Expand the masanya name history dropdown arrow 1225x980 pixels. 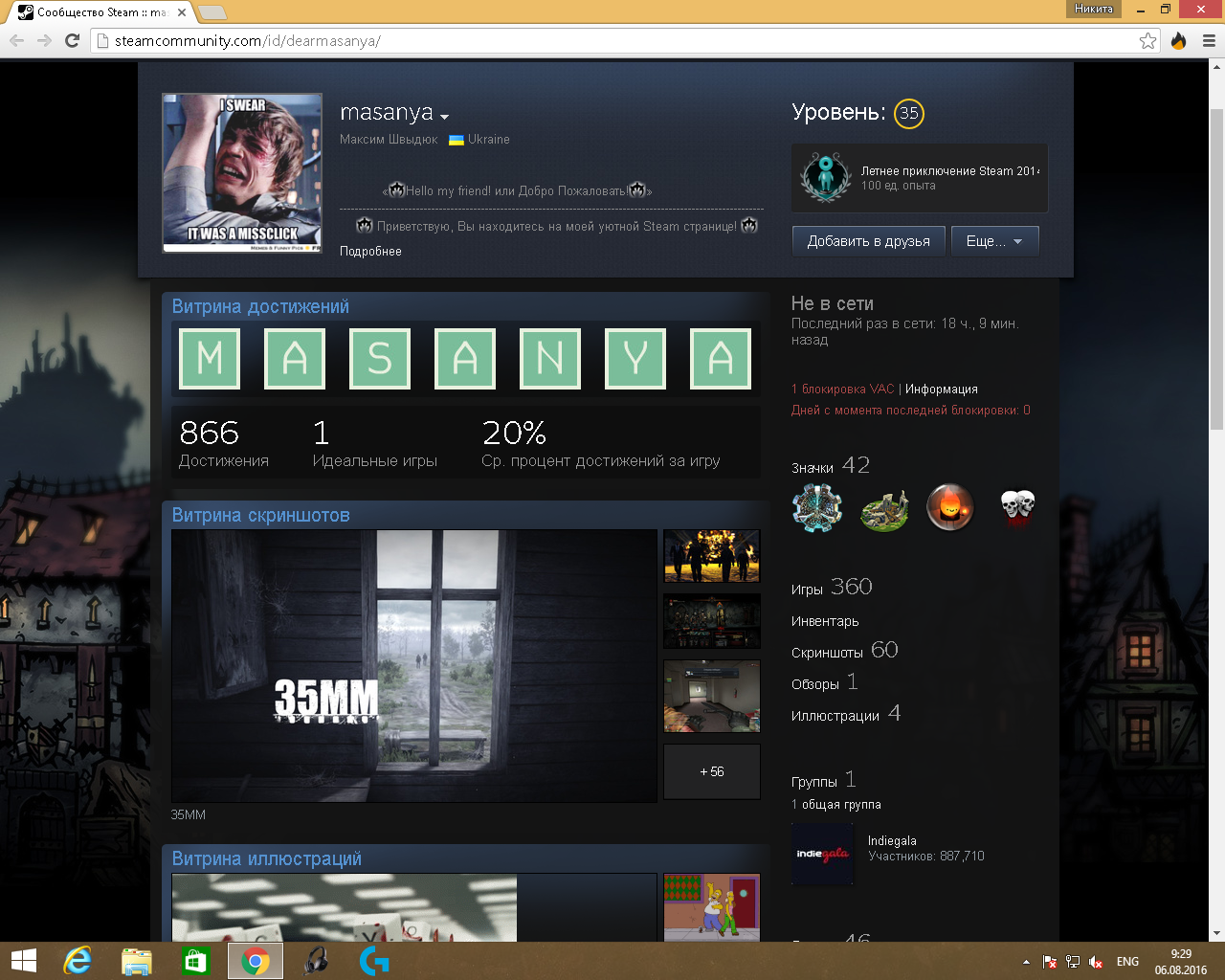click(445, 117)
